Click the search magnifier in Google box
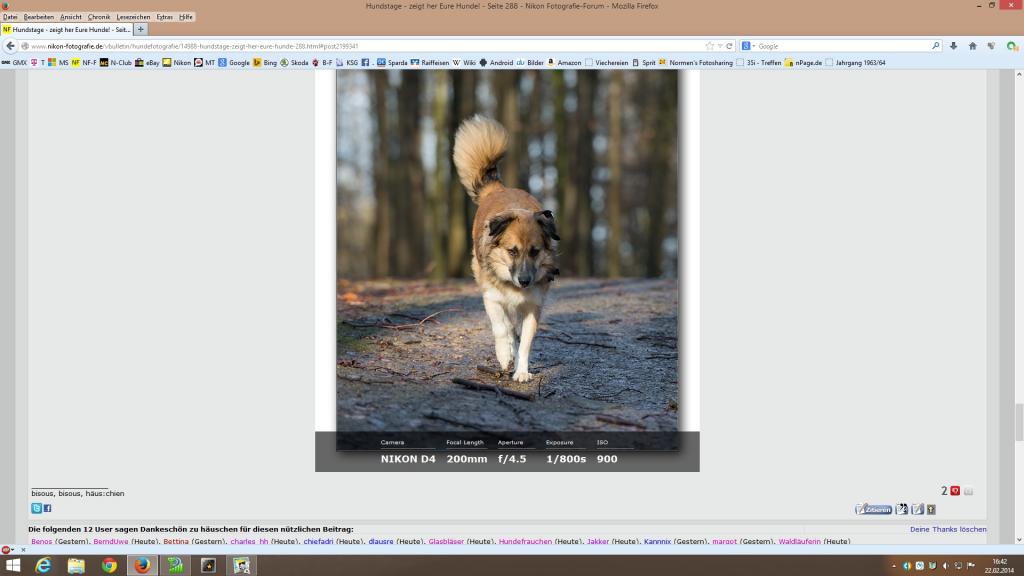Image resolution: width=1024 pixels, height=576 pixels. [935, 46]
